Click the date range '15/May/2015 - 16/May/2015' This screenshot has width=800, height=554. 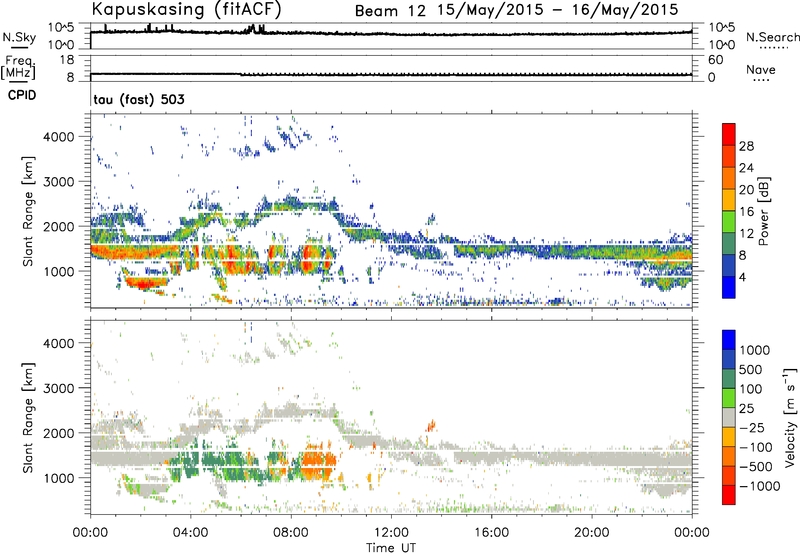coord(558,10)
